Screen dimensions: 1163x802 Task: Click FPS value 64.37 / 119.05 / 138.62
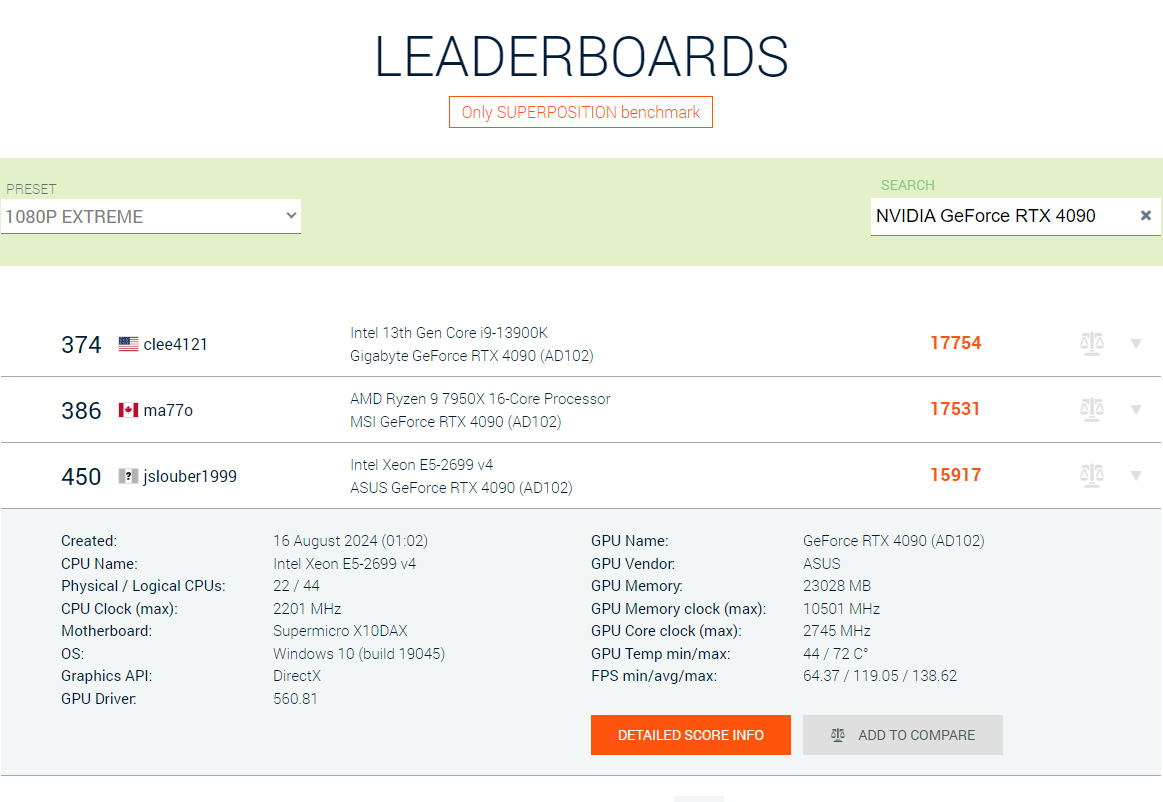(880, 677)
